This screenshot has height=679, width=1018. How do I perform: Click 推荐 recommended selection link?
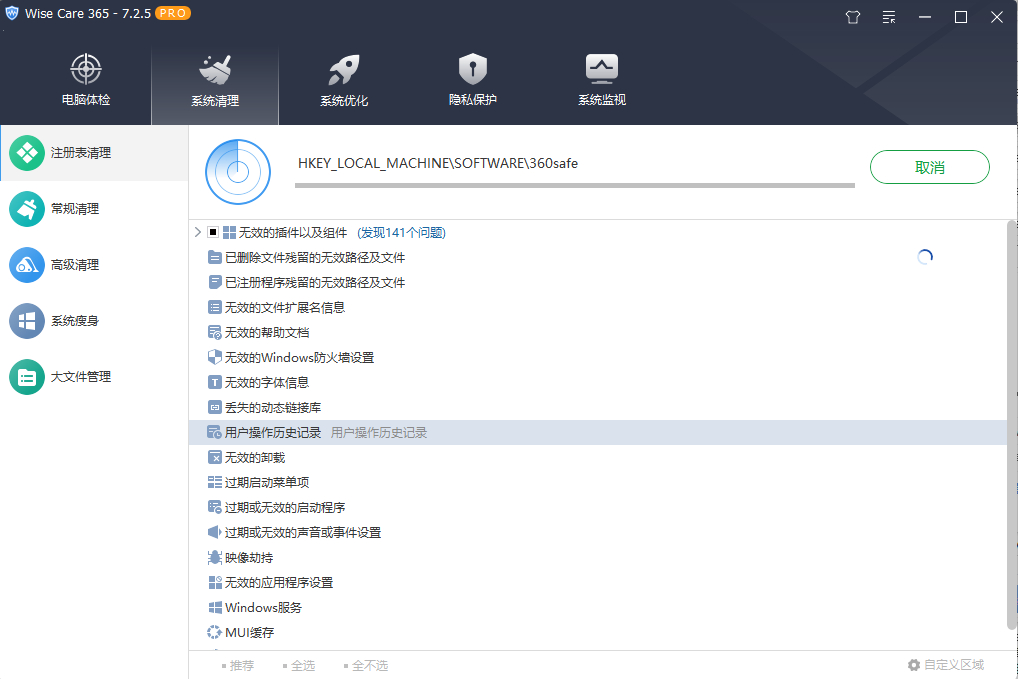point(238,665)
